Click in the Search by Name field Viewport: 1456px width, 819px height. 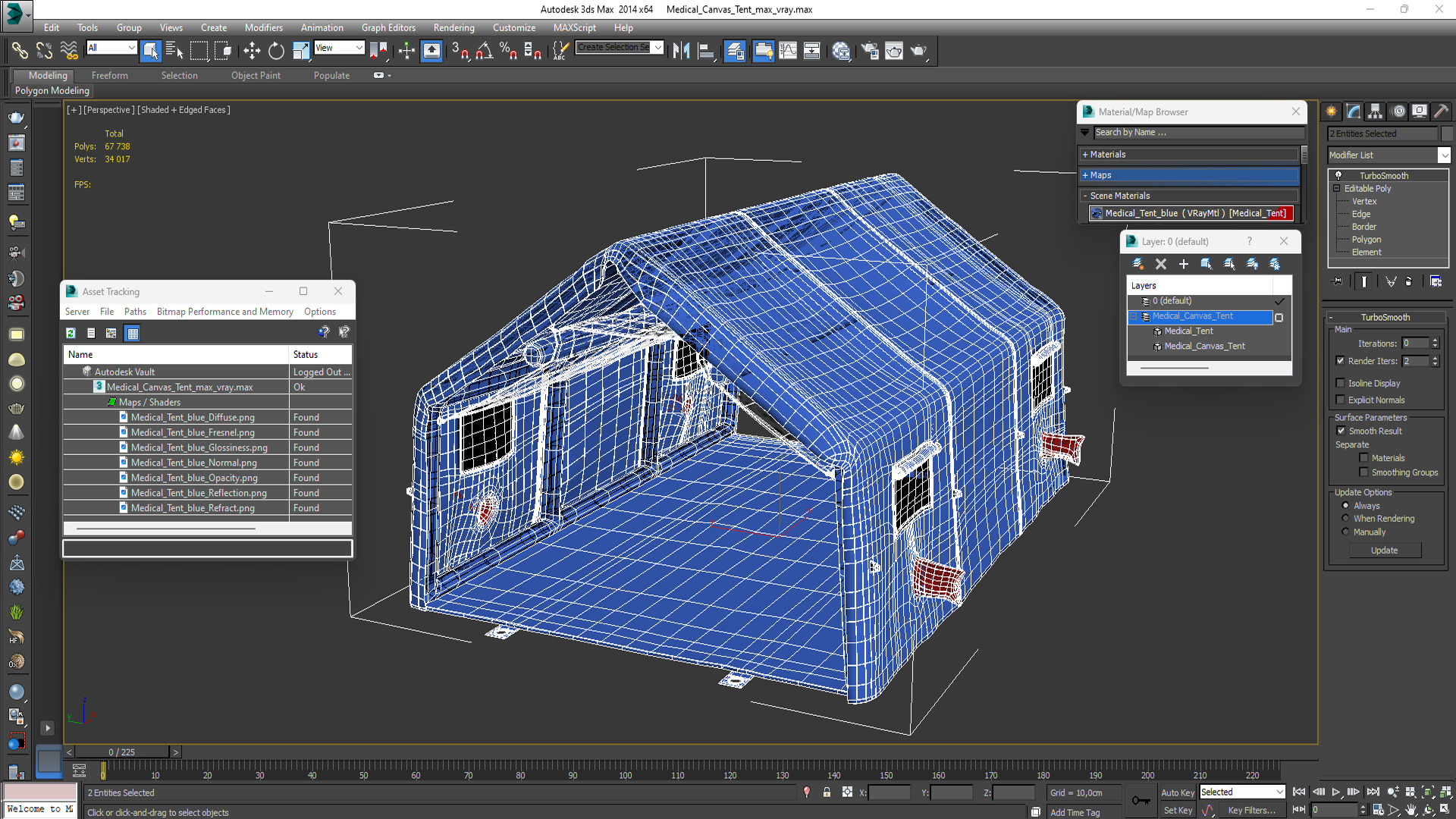1198,132
